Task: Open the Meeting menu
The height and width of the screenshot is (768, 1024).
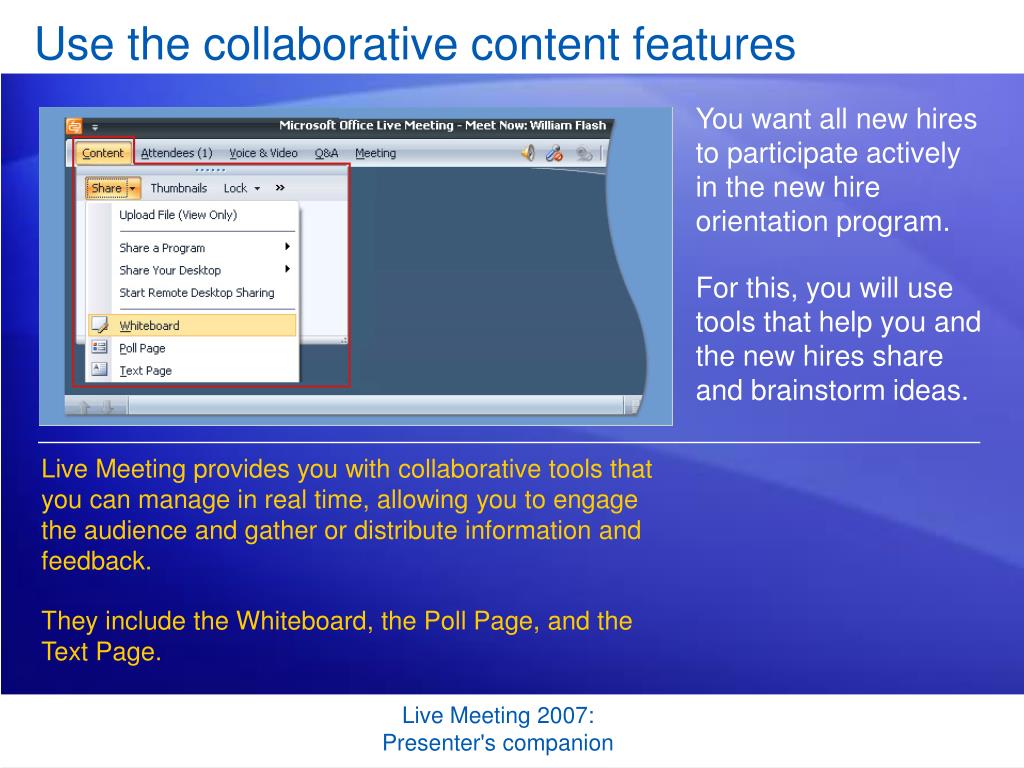Action: click(x=375, y=153)
